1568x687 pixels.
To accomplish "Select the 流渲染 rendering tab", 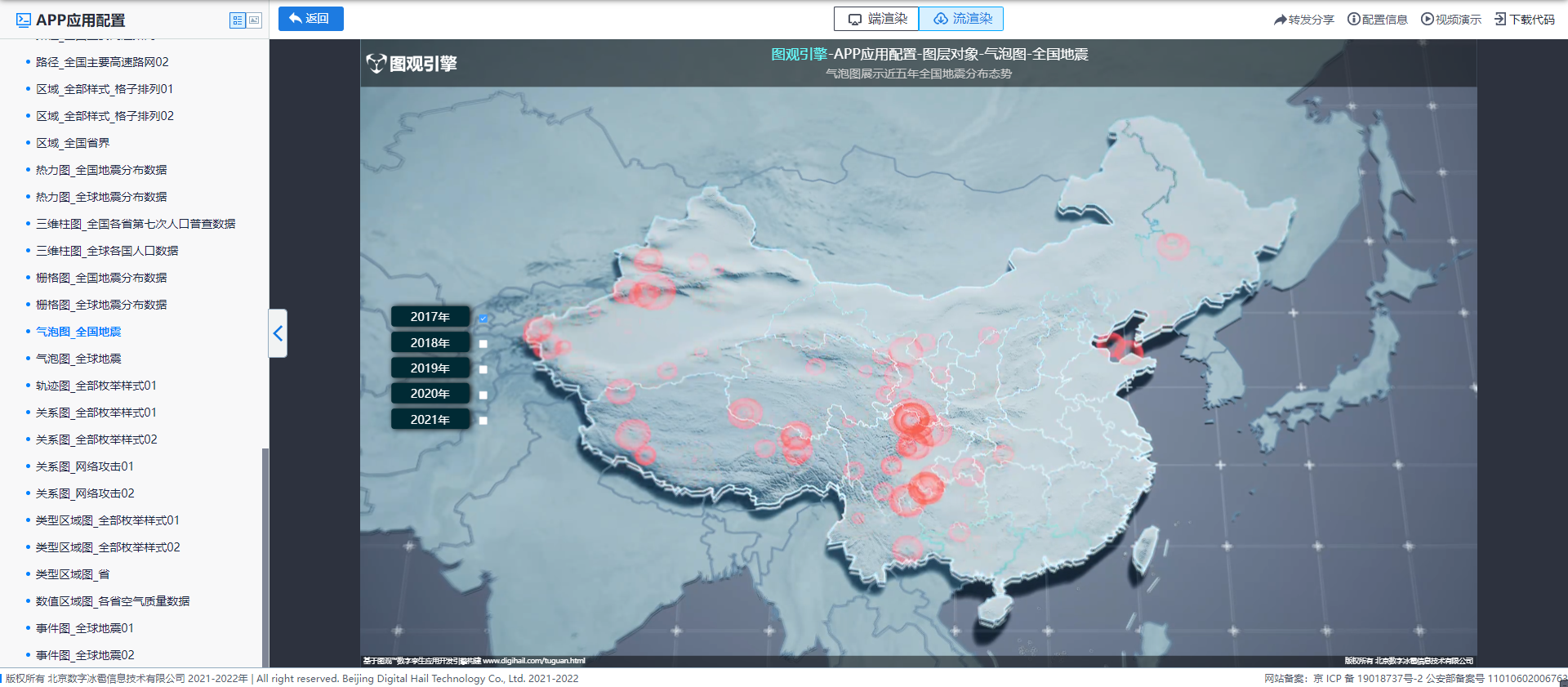I will point(961,19).
